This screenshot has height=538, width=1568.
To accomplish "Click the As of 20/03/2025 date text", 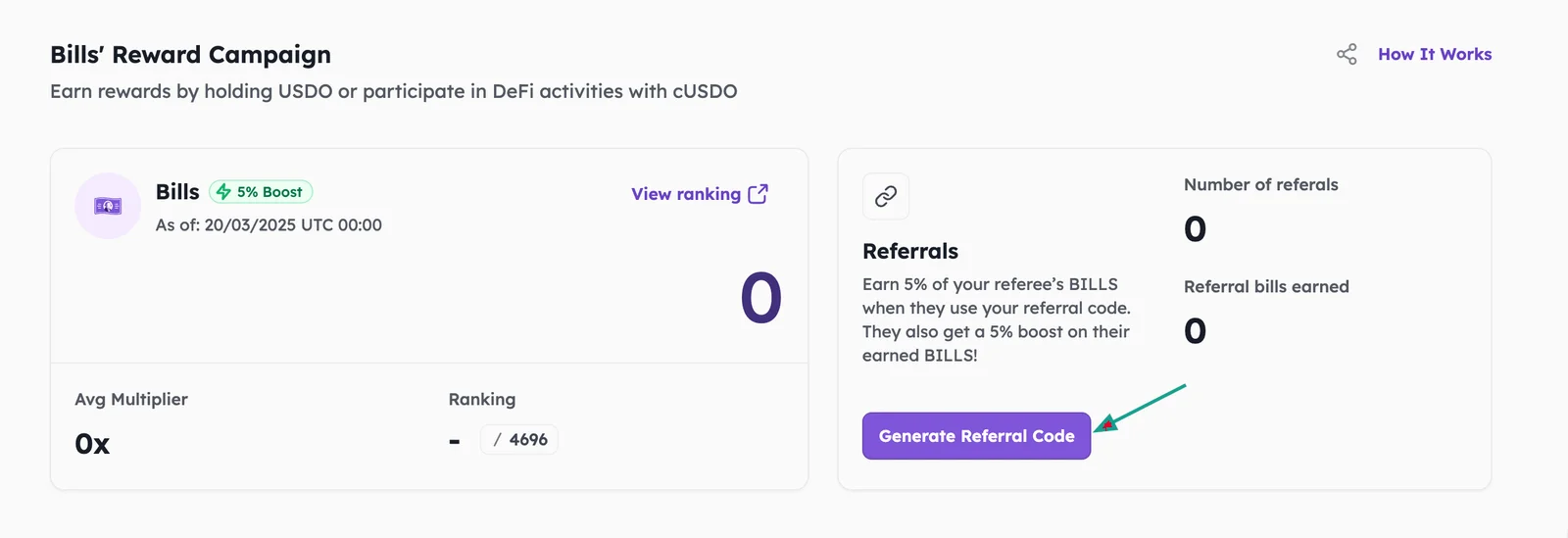I will 269,224.
